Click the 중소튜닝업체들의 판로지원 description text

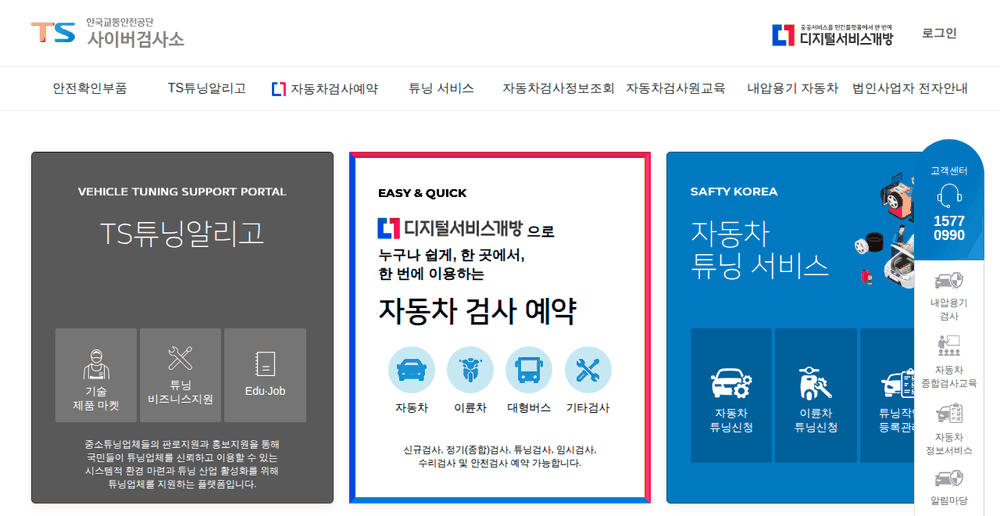click(x=182, y=464)
